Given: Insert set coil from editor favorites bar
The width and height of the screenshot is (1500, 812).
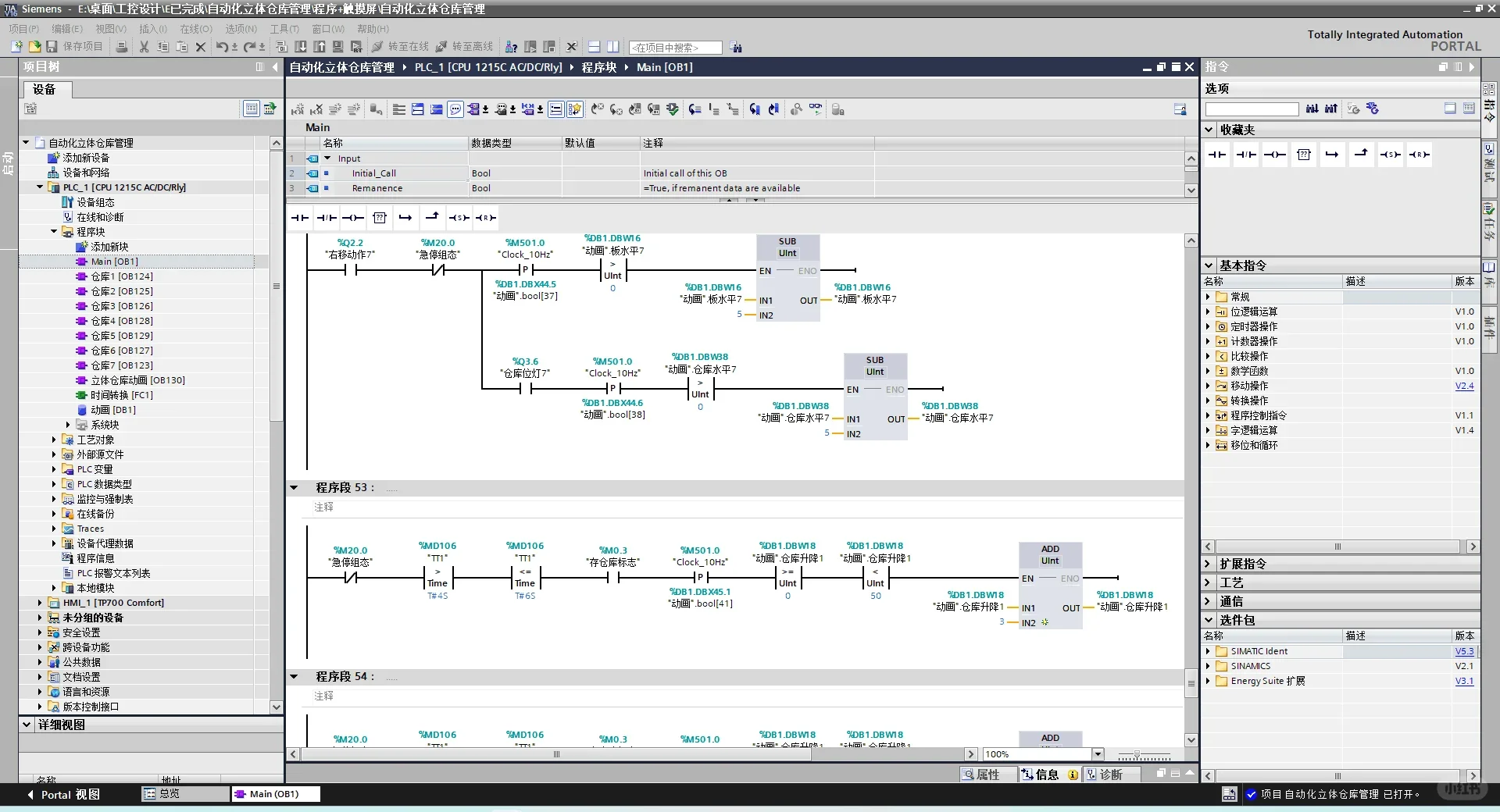Looking at the screenshot, I should coord(459,218).
